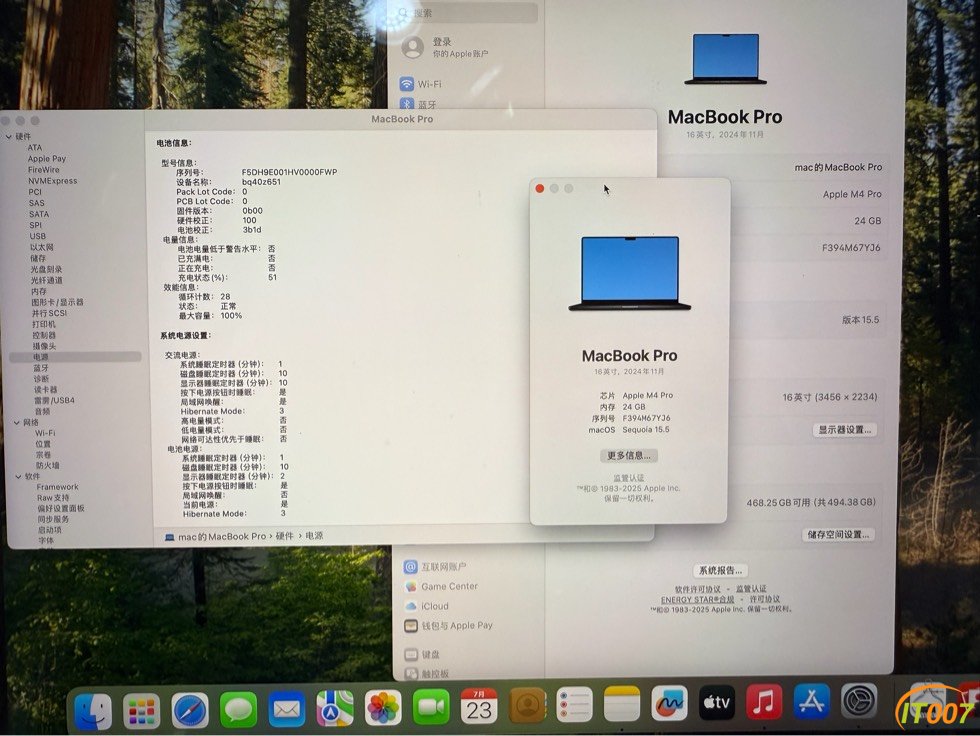Collapse the 网络 tree section

click(17, 422)
